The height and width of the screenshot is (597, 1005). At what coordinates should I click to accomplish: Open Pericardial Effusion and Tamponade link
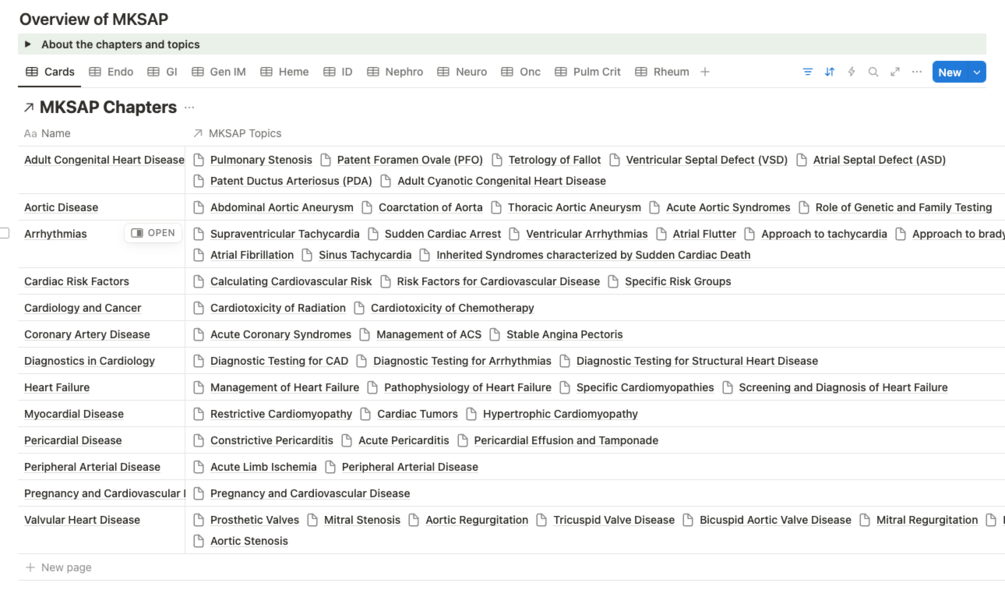click(566, 441)
